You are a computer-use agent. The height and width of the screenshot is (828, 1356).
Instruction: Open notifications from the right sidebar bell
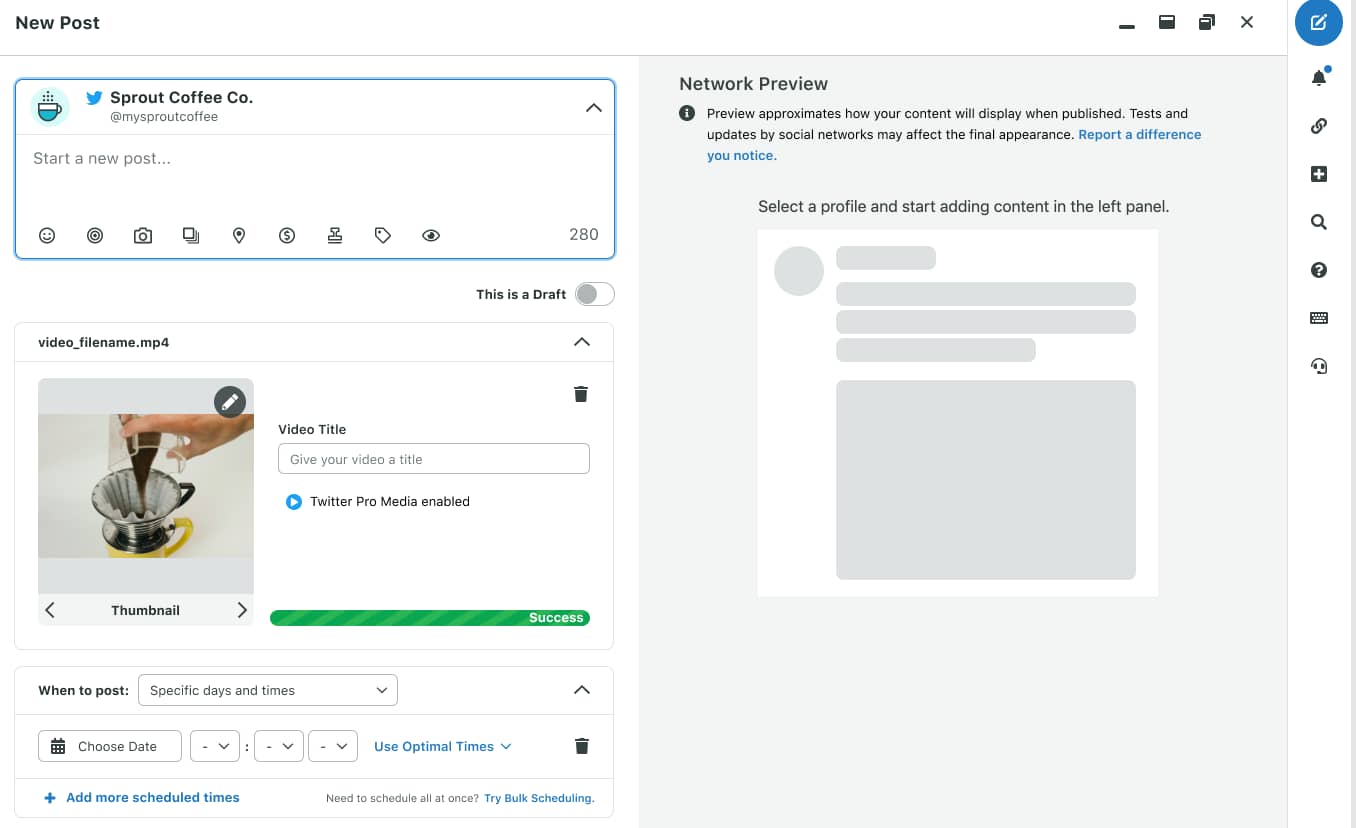(x=1318, y=78)
